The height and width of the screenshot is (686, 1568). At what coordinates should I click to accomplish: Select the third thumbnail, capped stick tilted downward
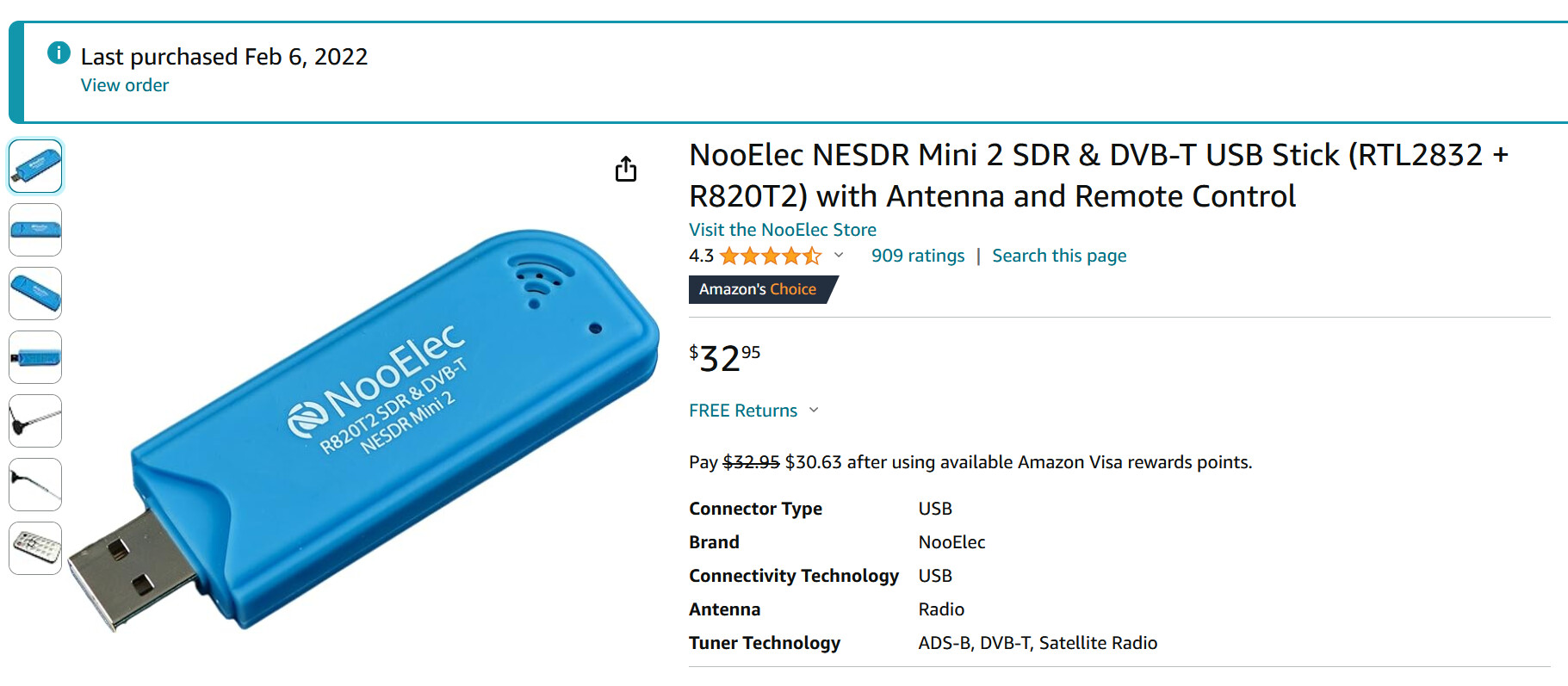(x=35, y=294)
